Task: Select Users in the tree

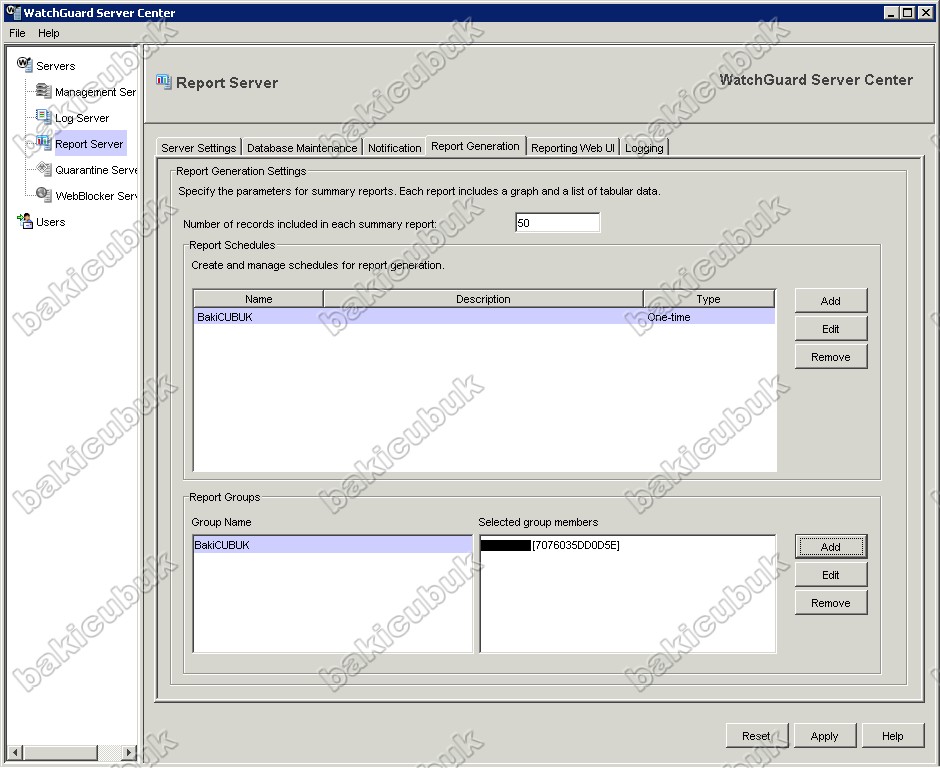Action: 50,222
